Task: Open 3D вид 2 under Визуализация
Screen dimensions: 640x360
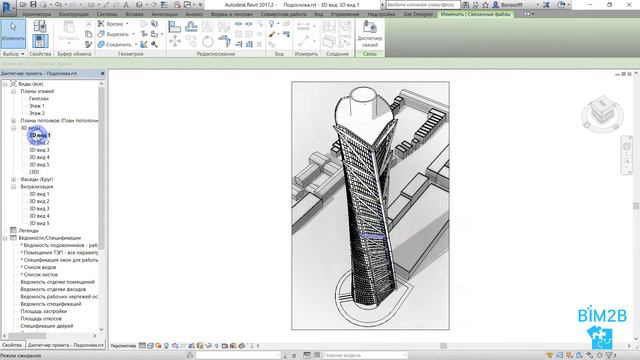Action: coord(39,202)
